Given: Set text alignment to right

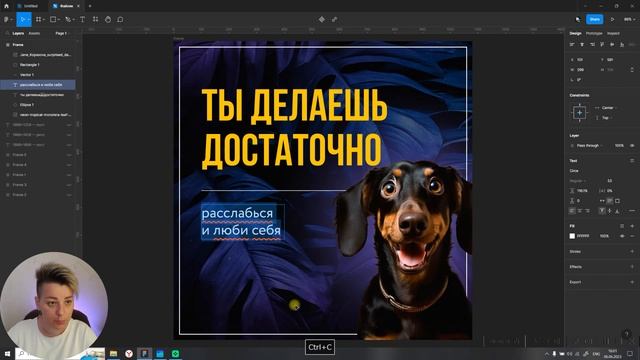Looking at the screenshot, I should pos(587,211).
